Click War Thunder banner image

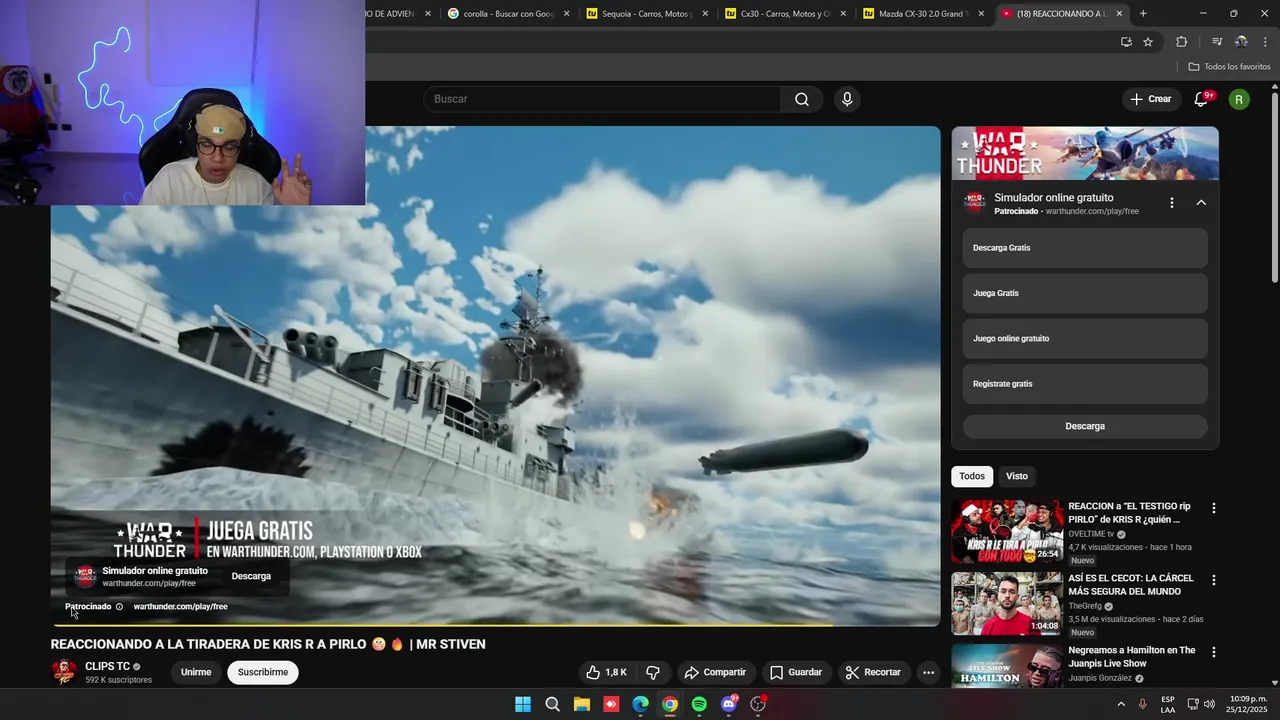(1085, 153)
